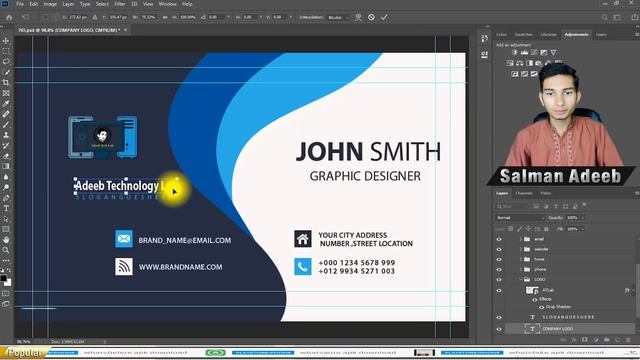This screenshot has height=360, width=640.
Task: Click the rotation angle input field
Action: 216,17
